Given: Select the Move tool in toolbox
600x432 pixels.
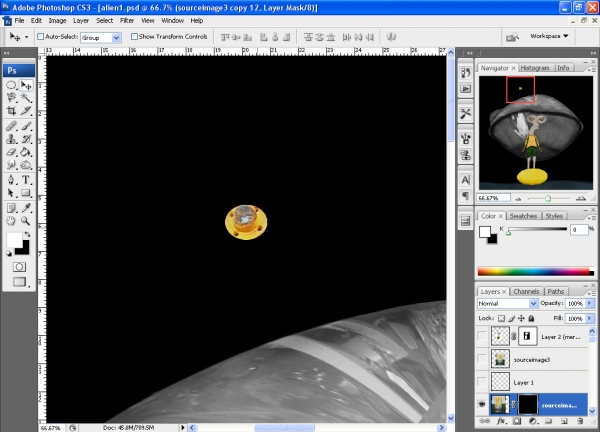Looking at the screenshot, I should tap(26, 85).
